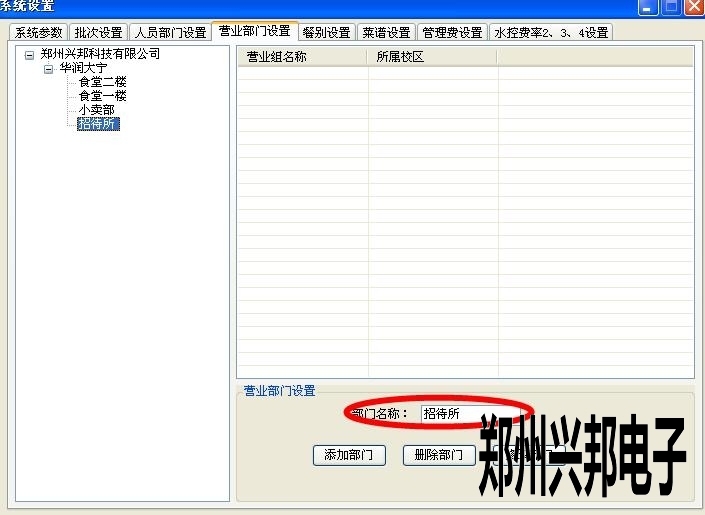Click the 添加部门 button
Viewport: 705px width, 515px height.
tap(349, 455)
